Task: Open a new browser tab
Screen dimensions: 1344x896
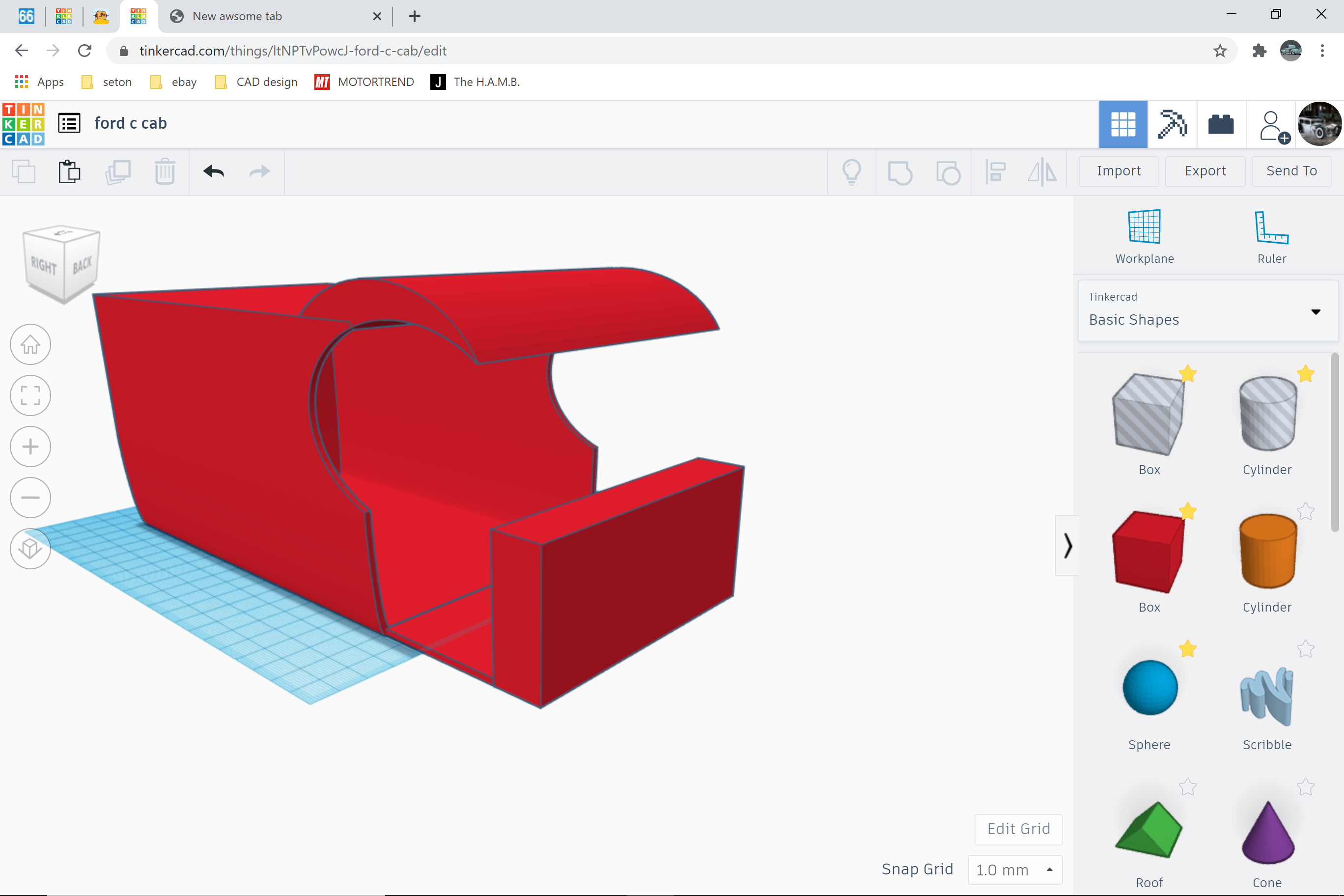Action: (415, 16)
